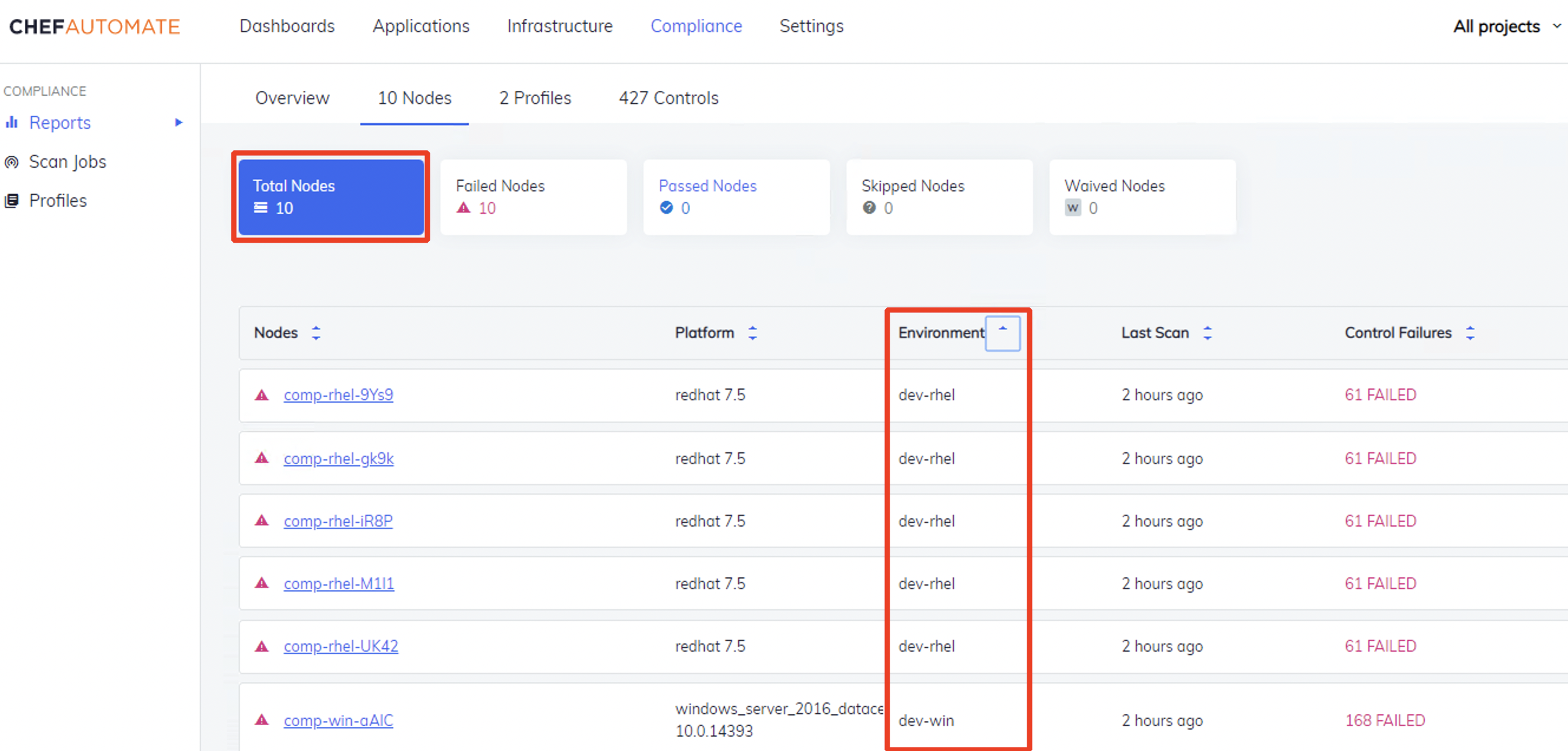
Task: Open the Infrastructure menu
Action: (560, 26)
